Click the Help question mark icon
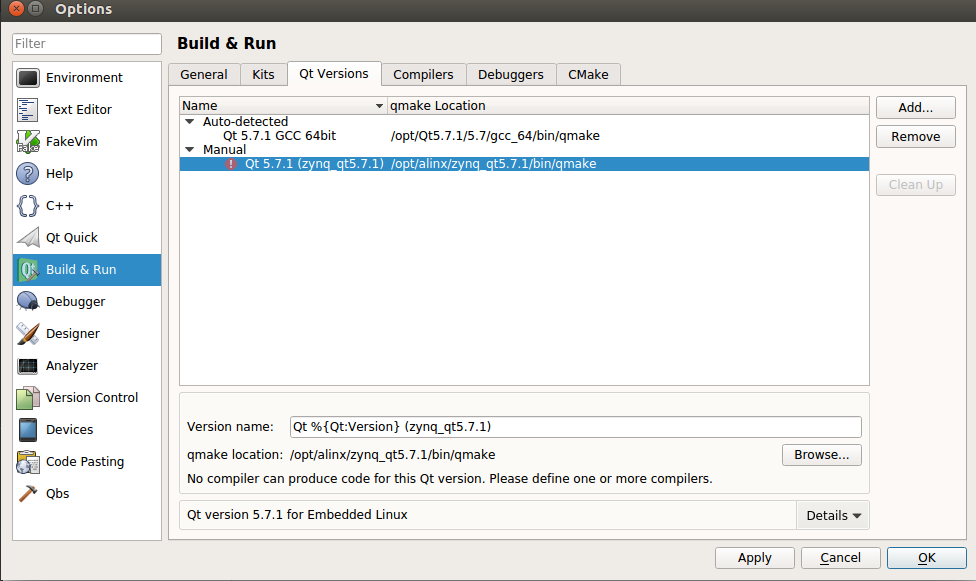976x581 pixels. click(x=28, y=174)
